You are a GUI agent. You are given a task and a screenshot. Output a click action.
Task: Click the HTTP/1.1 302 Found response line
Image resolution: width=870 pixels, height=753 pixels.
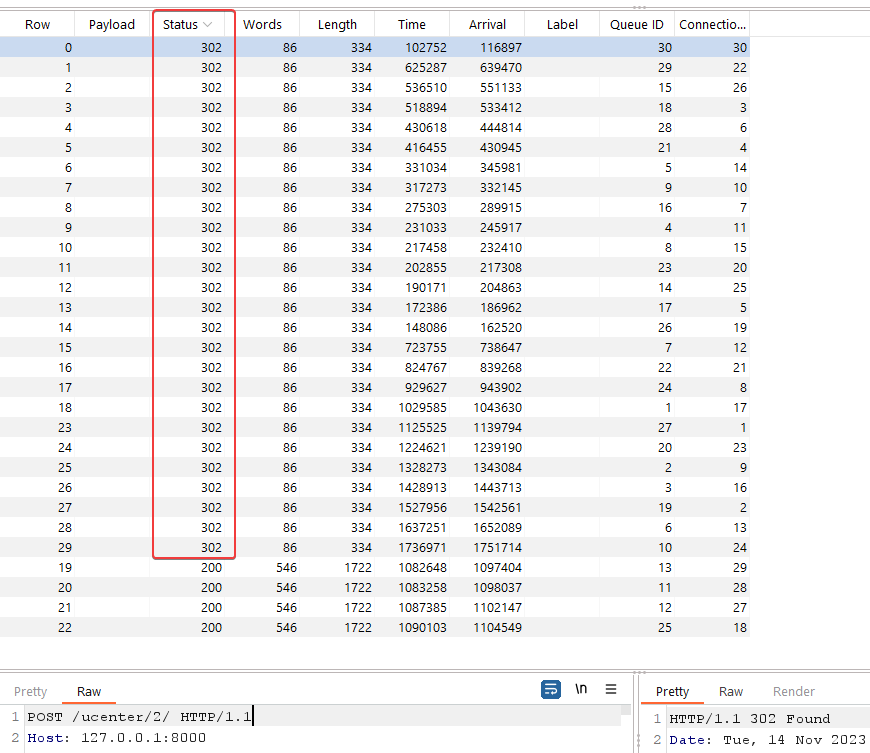pos(750,719)
